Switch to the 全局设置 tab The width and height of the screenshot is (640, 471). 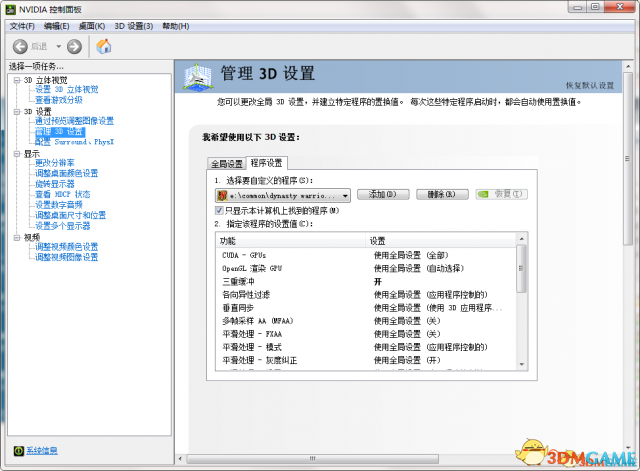227,164
